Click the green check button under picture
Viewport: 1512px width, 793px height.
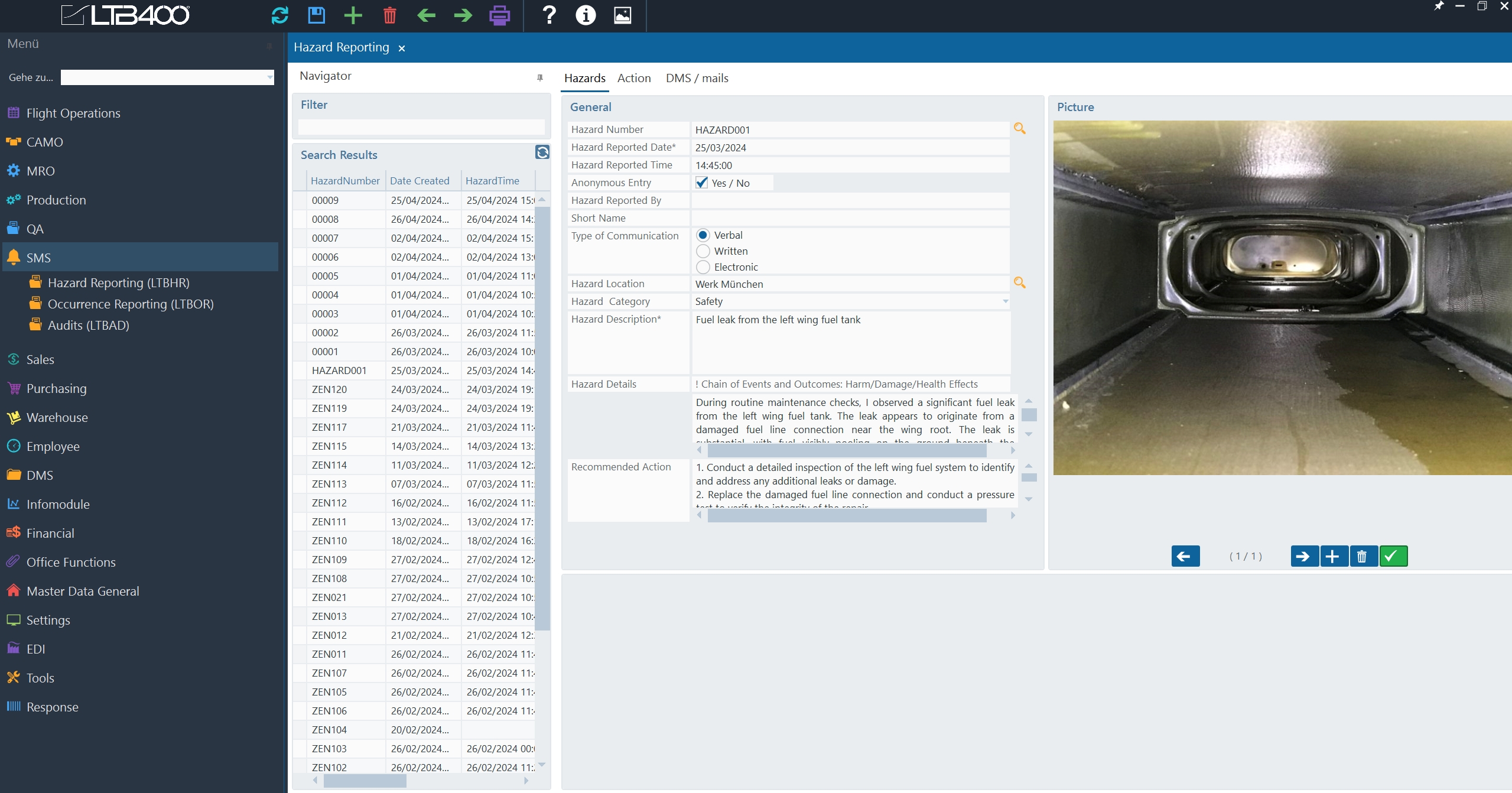(1393, 556)
